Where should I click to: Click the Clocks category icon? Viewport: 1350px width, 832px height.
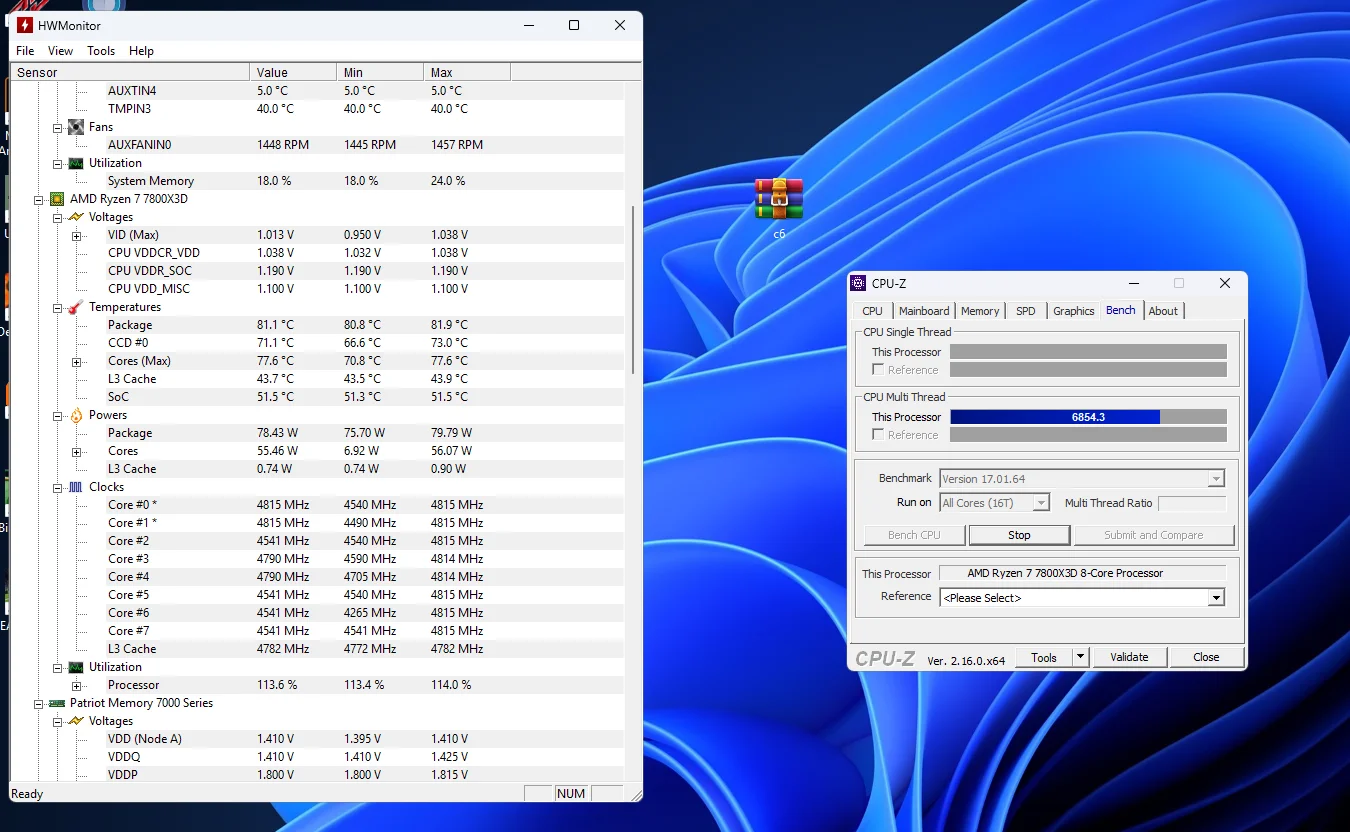click(76, 487)
